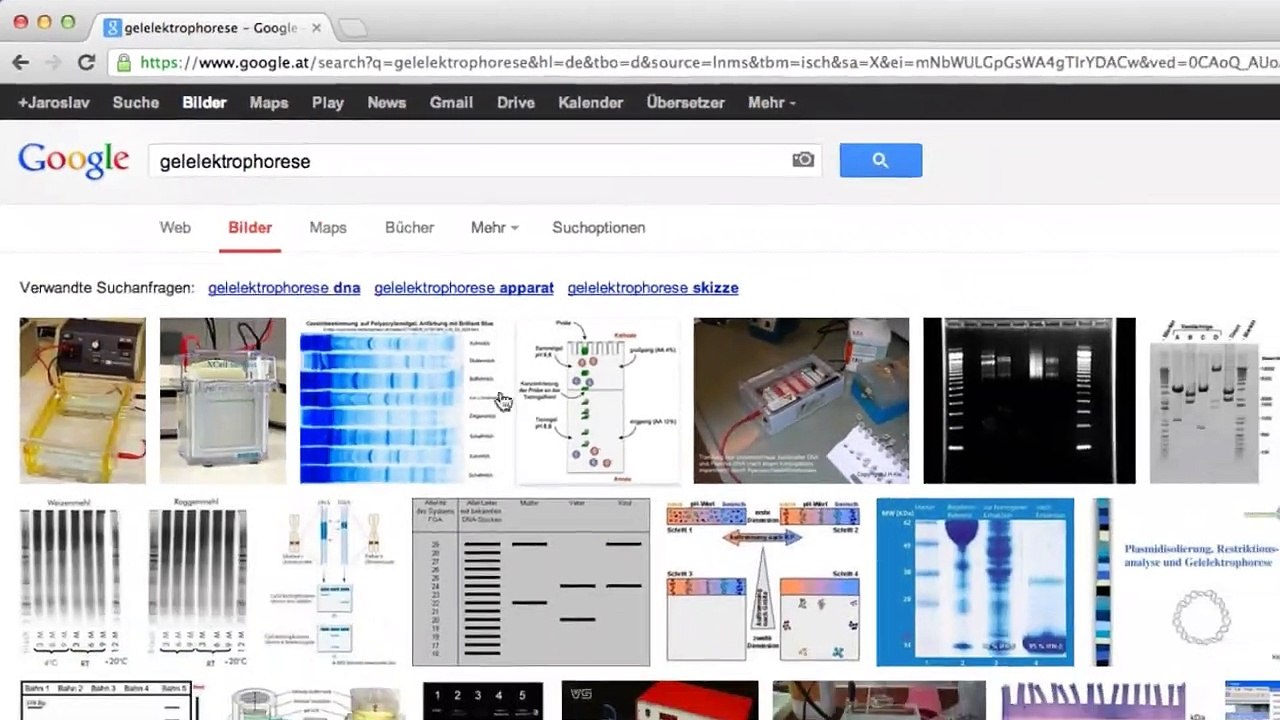Click the browser forward arrow
This screenshot has height=720, width=1280.
tap(53, 63)
